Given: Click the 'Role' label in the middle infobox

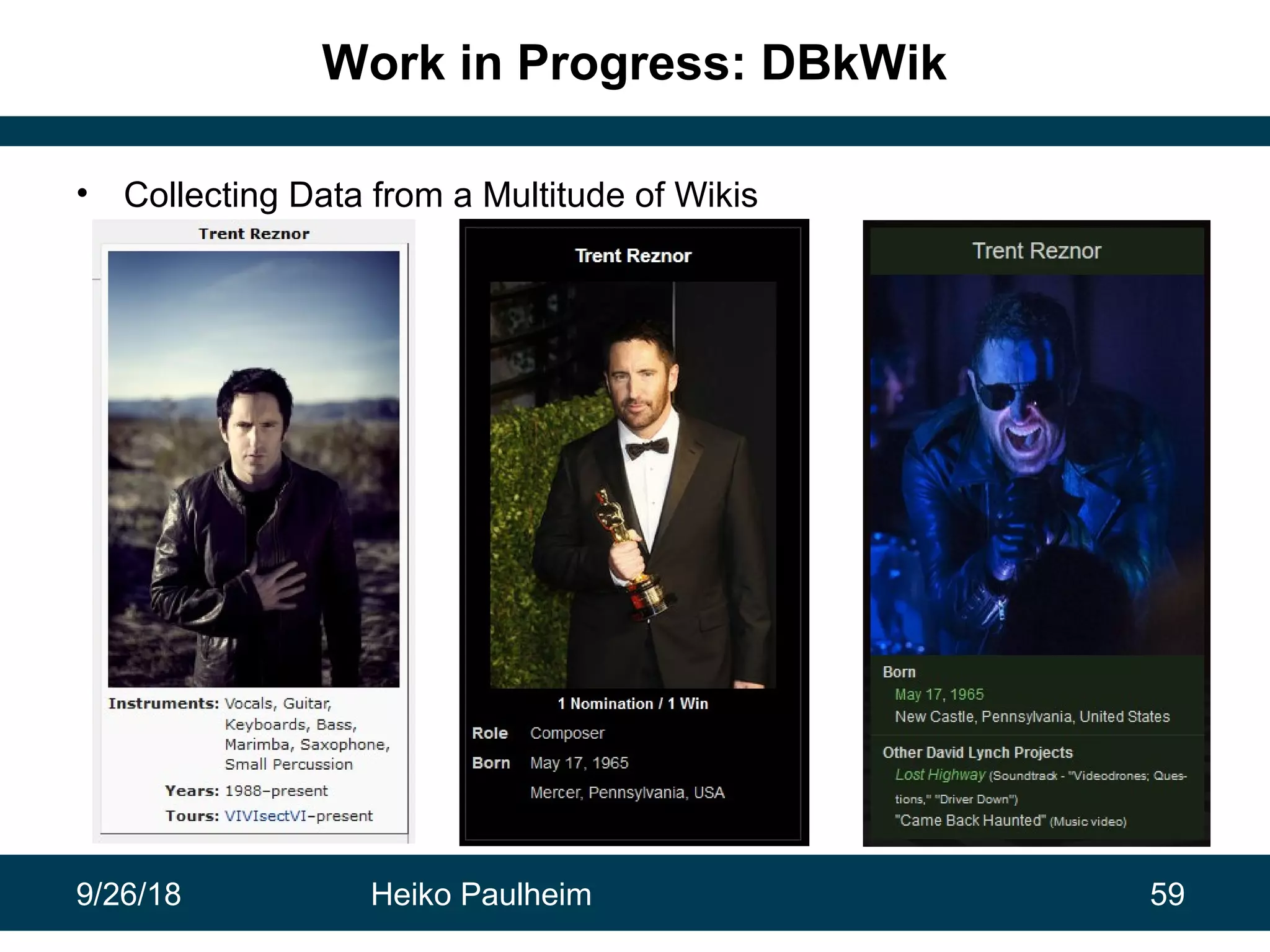Looking at the screenshot, I should (490, 733).
